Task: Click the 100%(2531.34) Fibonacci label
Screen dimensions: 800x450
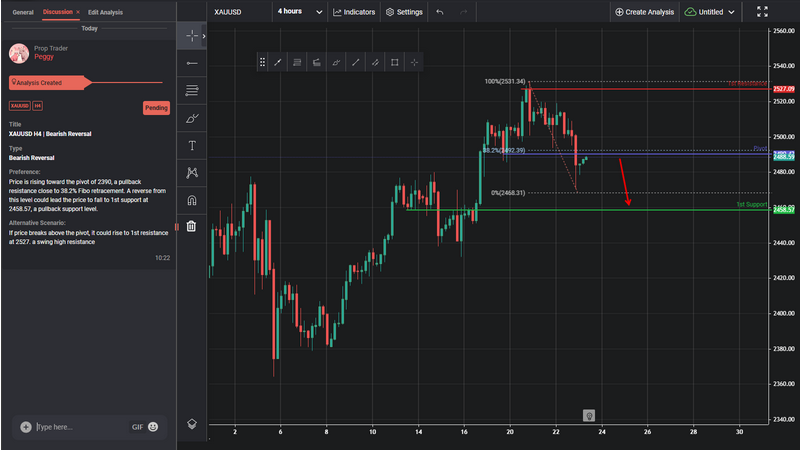Action: coord(505,82)
